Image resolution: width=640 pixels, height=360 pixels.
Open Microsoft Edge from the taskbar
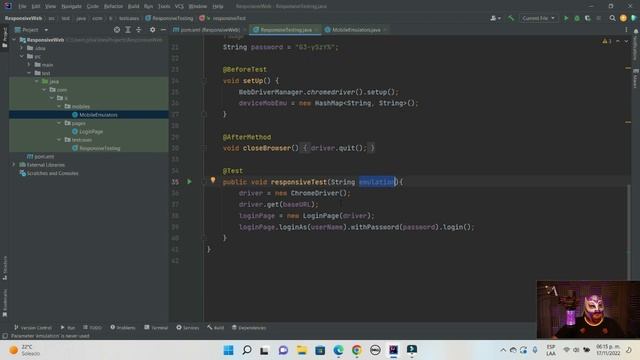pos(338,350)
